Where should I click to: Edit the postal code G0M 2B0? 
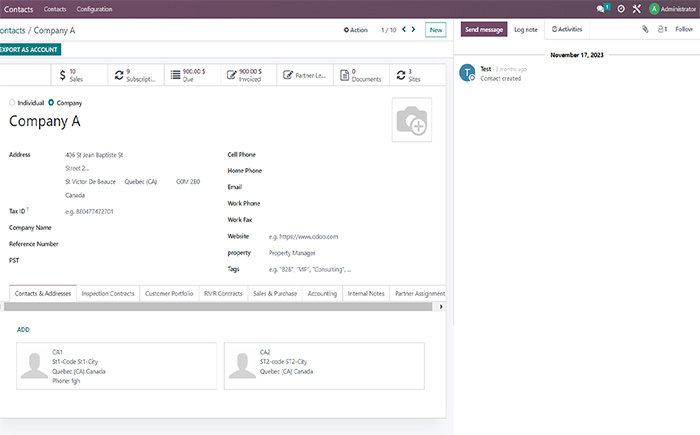pos(188,182)
